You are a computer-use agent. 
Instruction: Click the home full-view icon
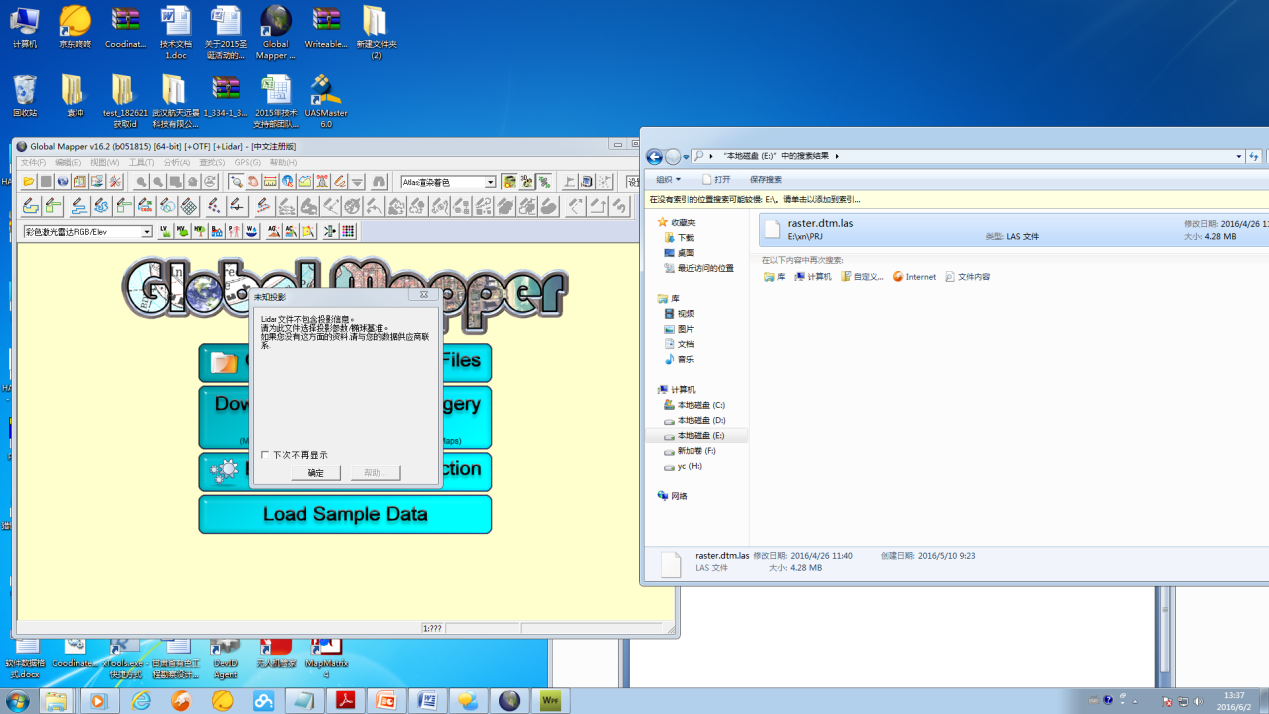pyautogui.click(x=192, y=181)
